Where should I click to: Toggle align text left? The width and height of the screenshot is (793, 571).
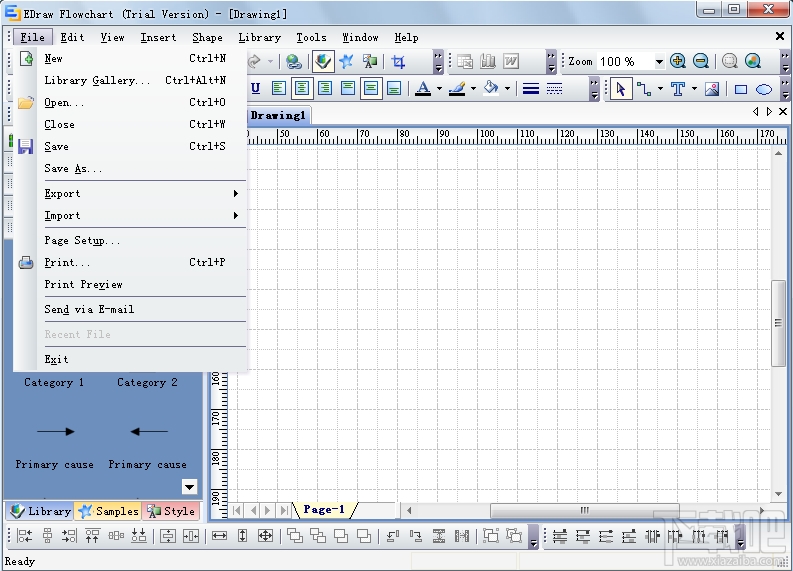tap(278, 89)
